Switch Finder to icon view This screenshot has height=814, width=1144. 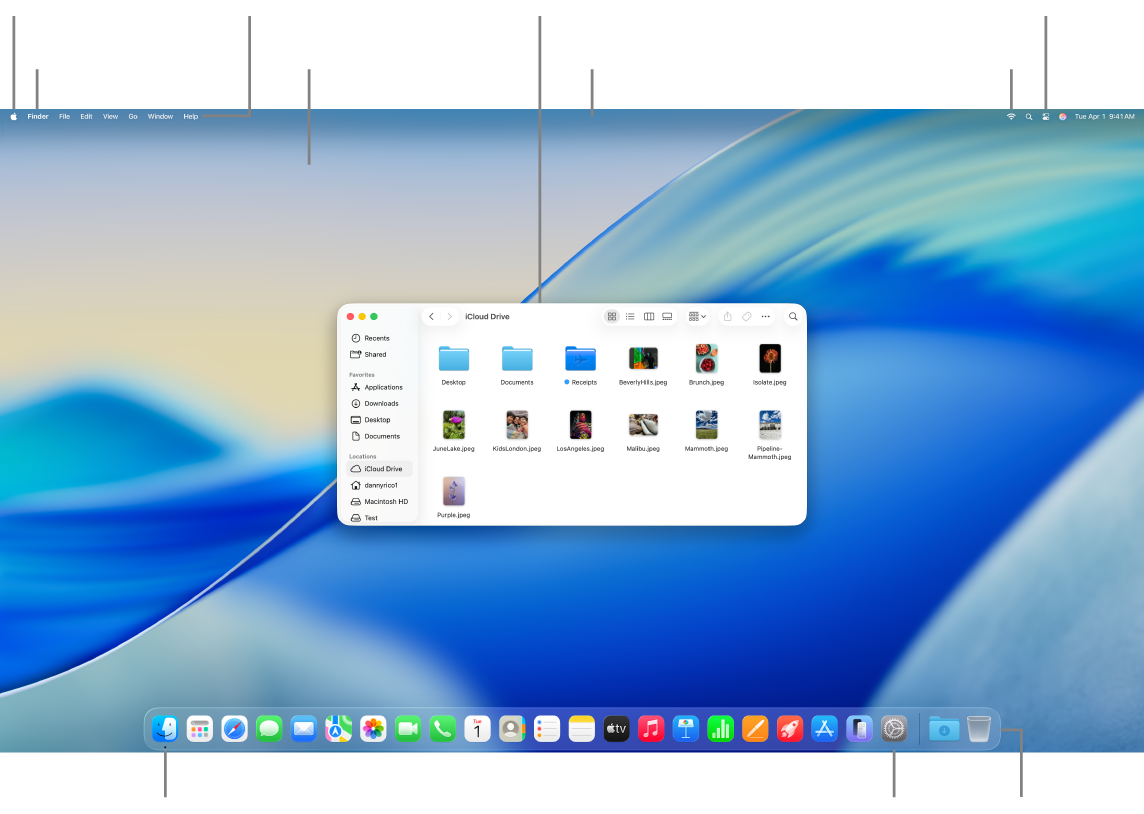pyautogui.click(x=612, y=317)
